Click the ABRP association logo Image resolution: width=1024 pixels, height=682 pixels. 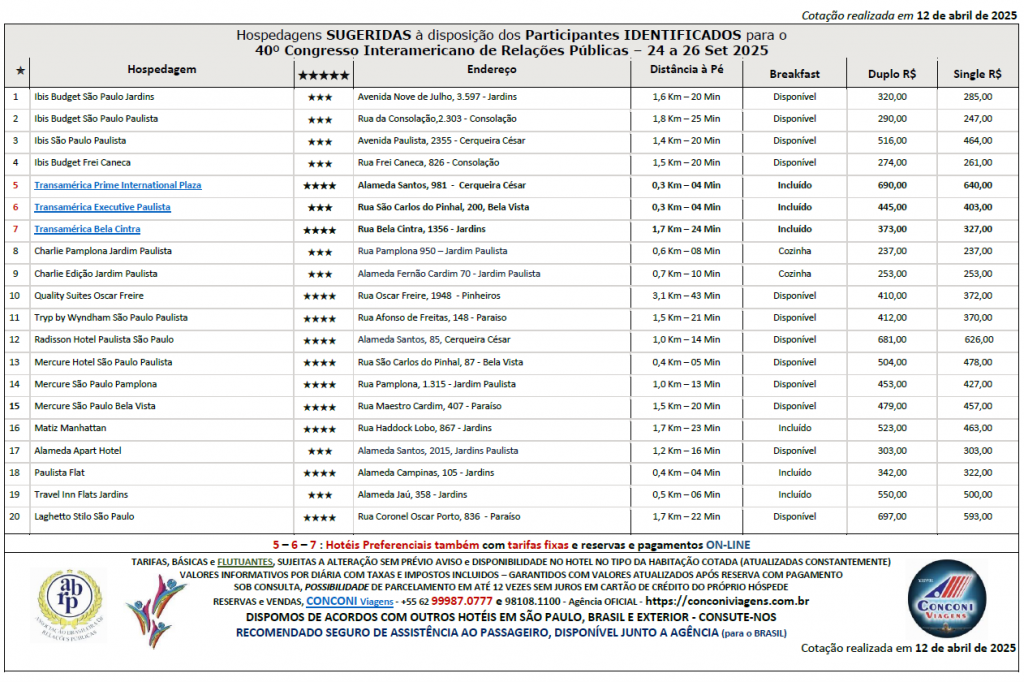click(x=69, y=605)
